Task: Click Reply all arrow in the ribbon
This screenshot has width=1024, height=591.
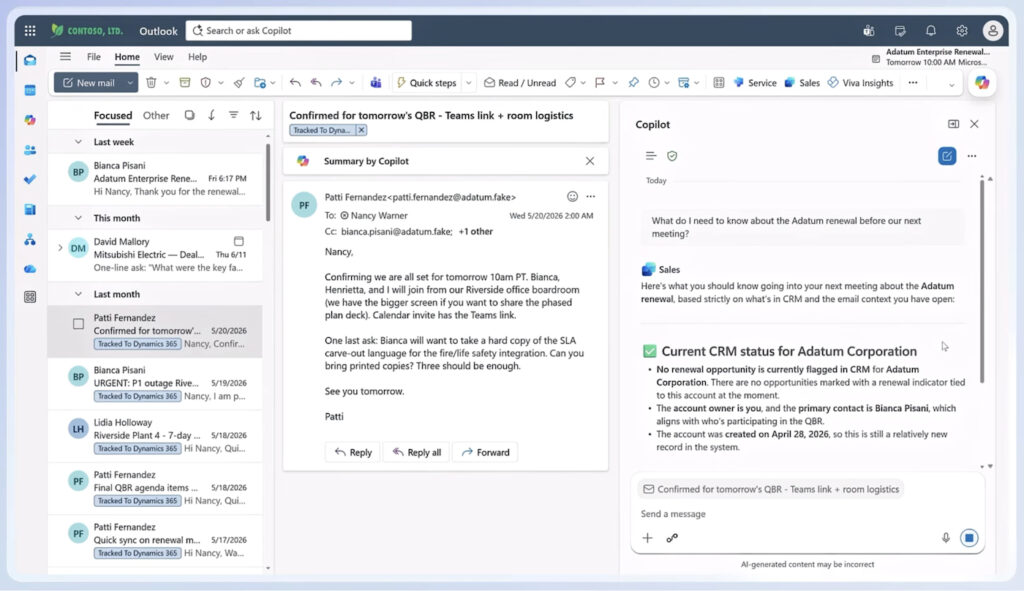Action: pos(316,83)
